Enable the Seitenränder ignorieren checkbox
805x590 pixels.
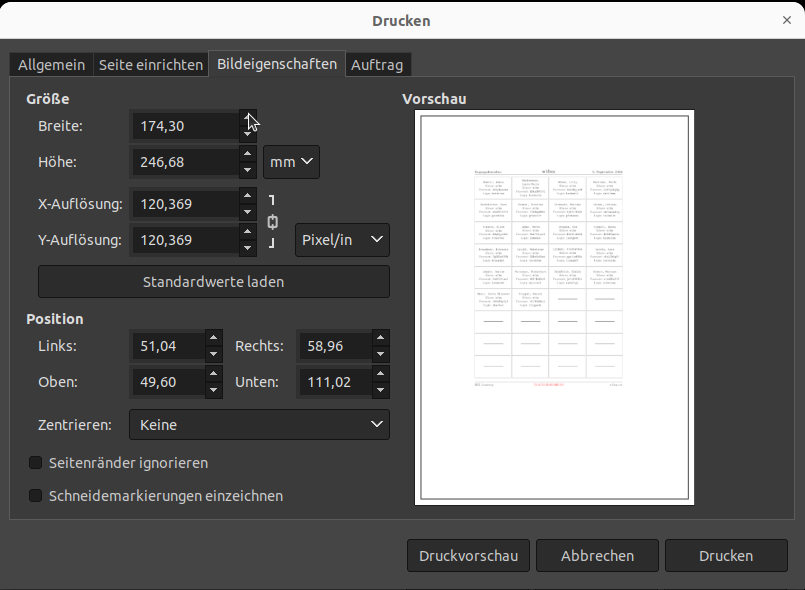click(35, 463)
